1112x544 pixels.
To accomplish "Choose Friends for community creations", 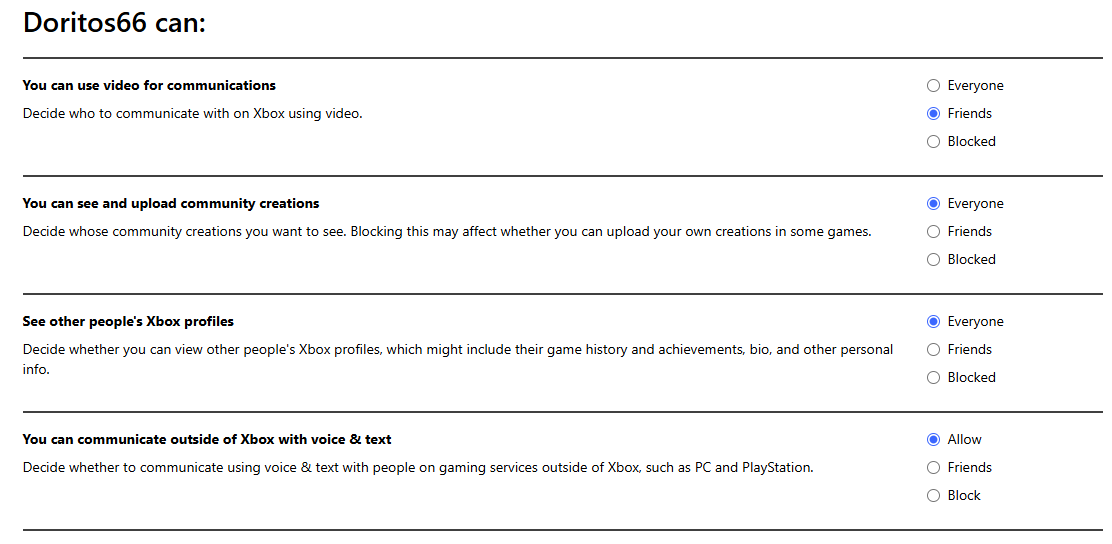I will coord(933,232).
